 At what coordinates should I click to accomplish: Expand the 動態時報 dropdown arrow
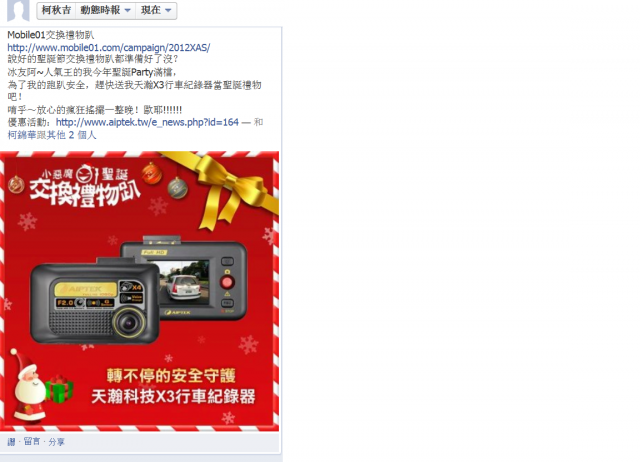click(127, 11)
